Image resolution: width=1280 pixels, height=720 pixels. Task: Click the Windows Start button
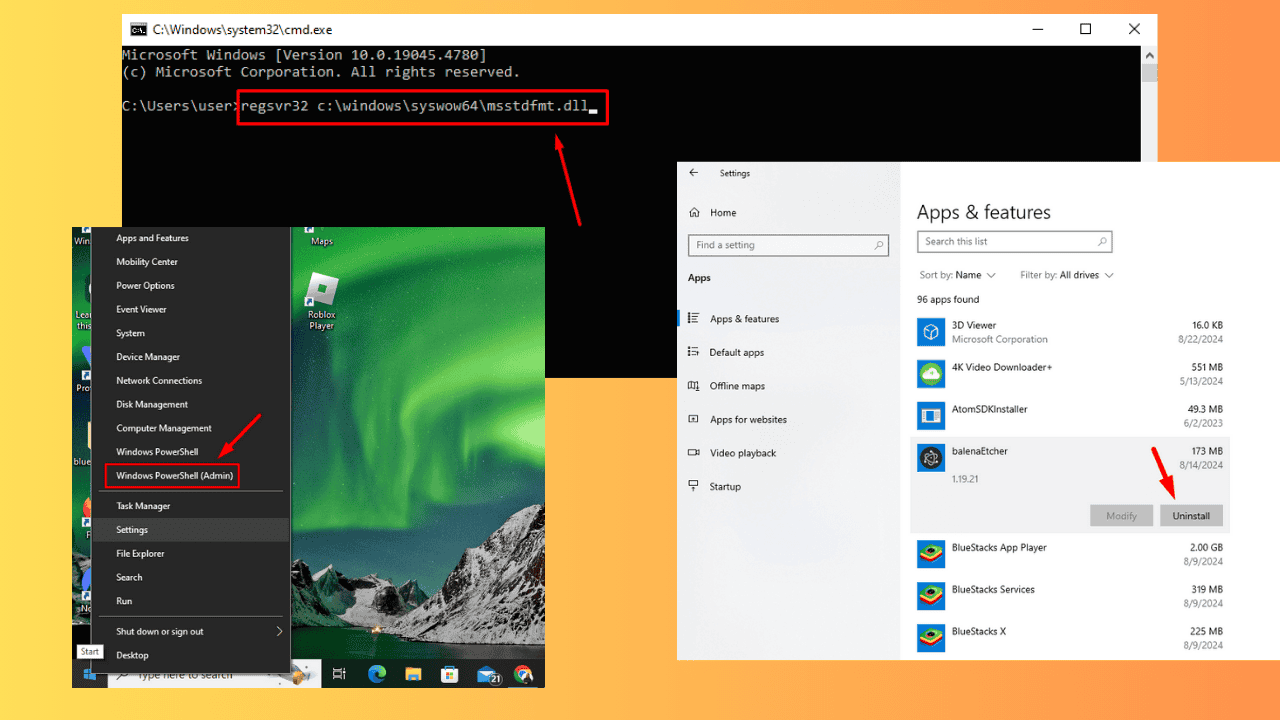(x=89, y=674)
